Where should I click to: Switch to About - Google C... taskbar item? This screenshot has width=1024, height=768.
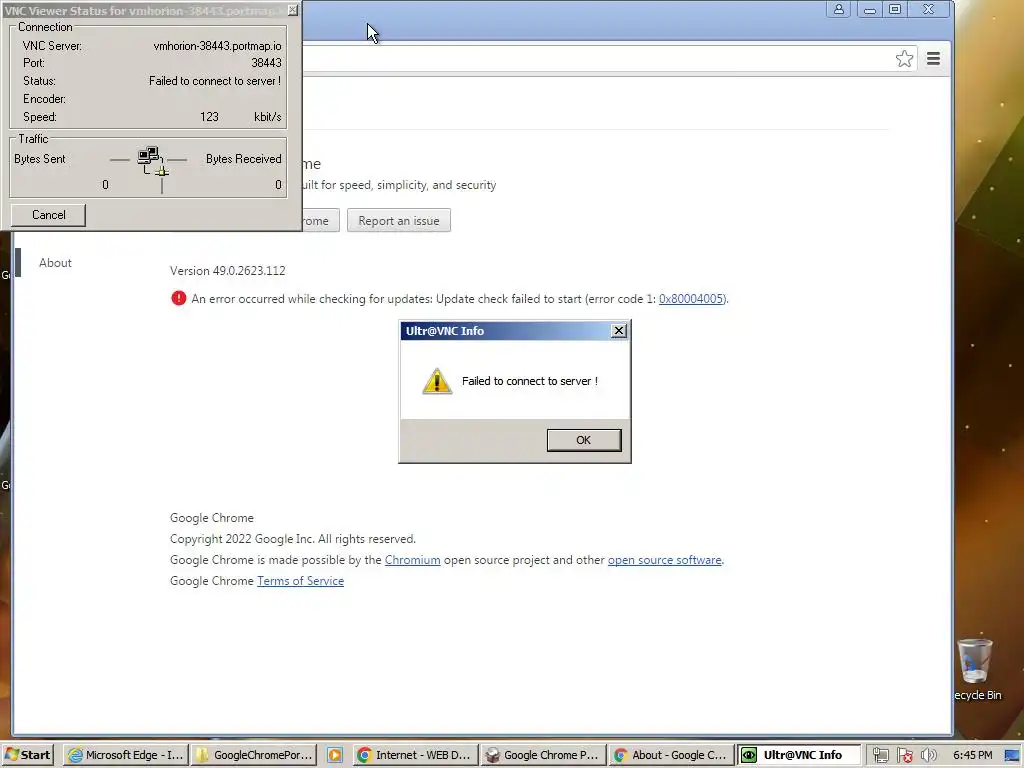(671, 755)
